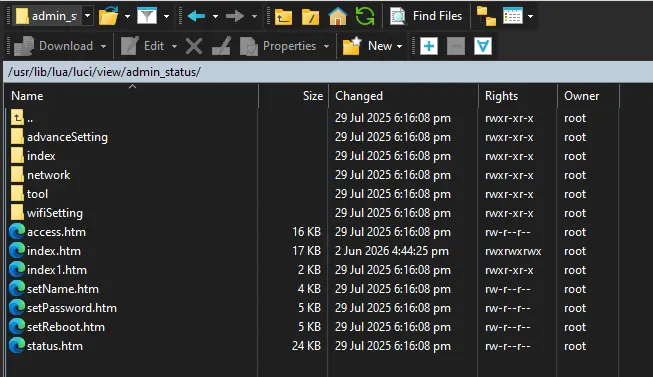Image resolution: width=653 pixels, height=377 pixels.
Task: Select the setPassword.htm file
Action: pos(72,308)
